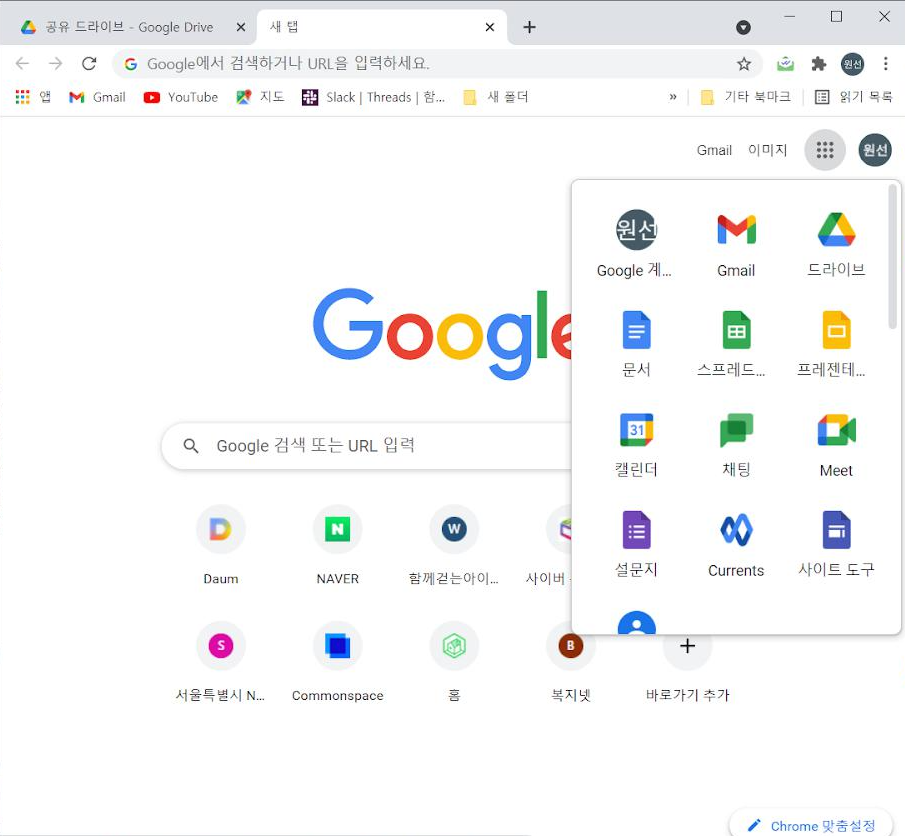Switch to 공유 드라이브 - Google Drive tab
The height and width of the screenshot is (836, 905).
(128, 27)
